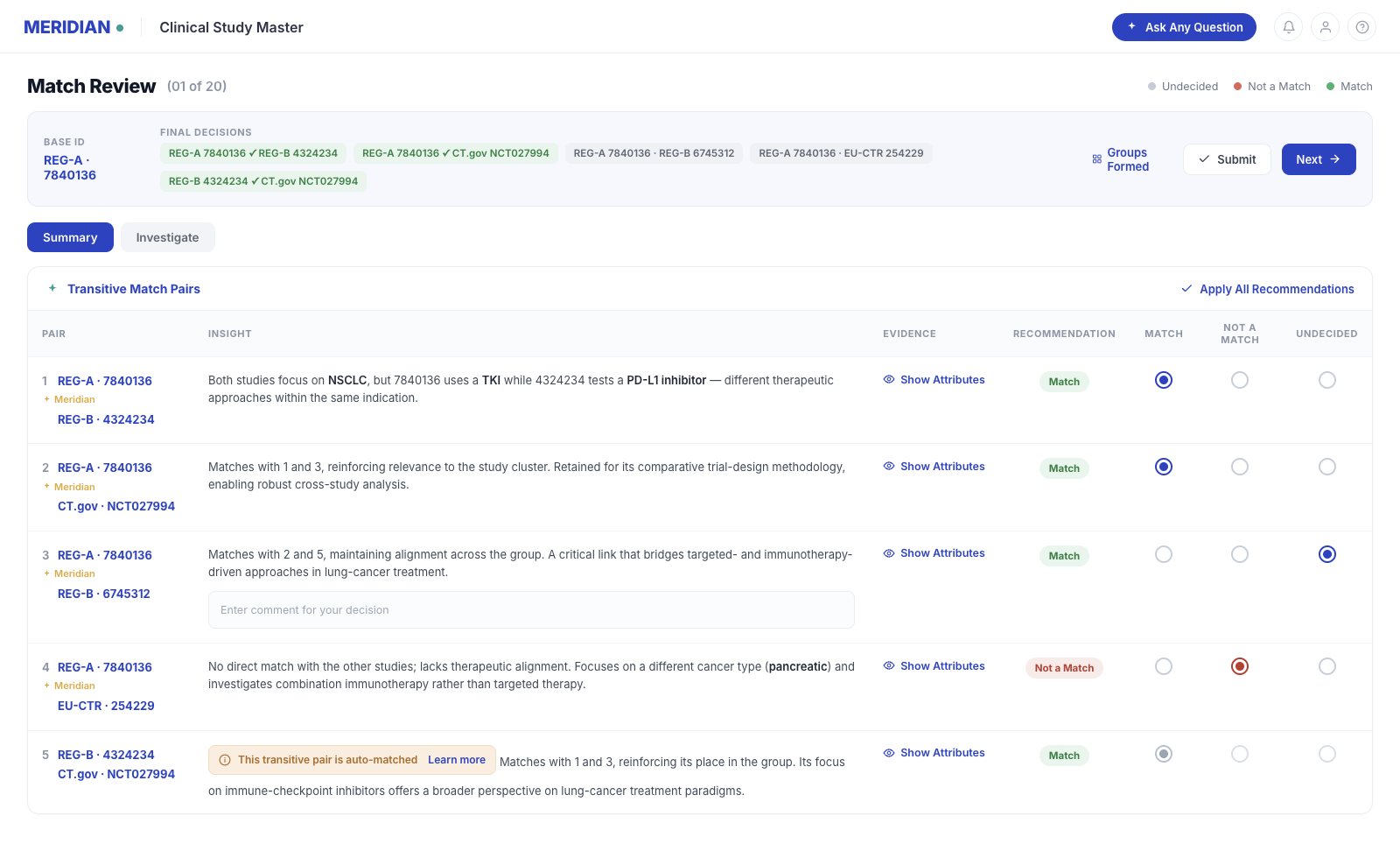Open the notifications bell icon
Image resolution: width=1400 pixels, height=844 pixels.
pos(1289,27)
